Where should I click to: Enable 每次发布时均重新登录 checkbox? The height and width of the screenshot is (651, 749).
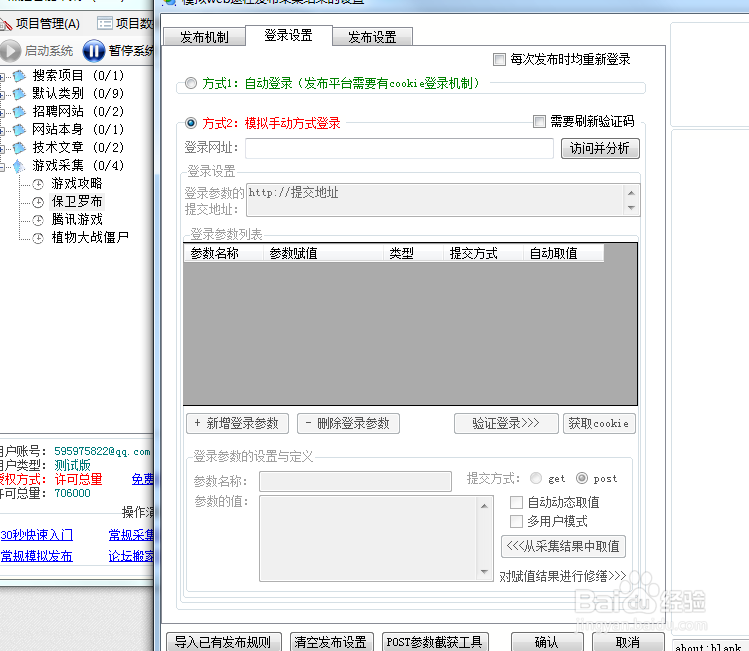point(499,60)
